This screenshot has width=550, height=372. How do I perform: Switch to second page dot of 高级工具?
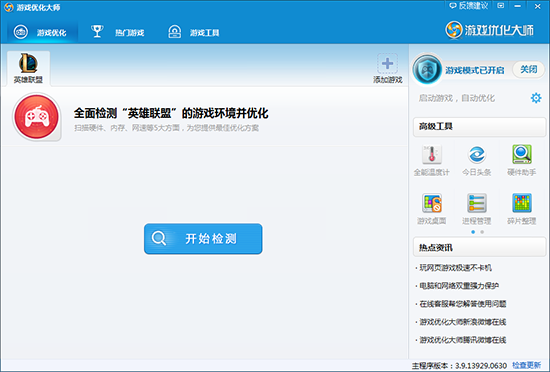(x=482, y=232)
